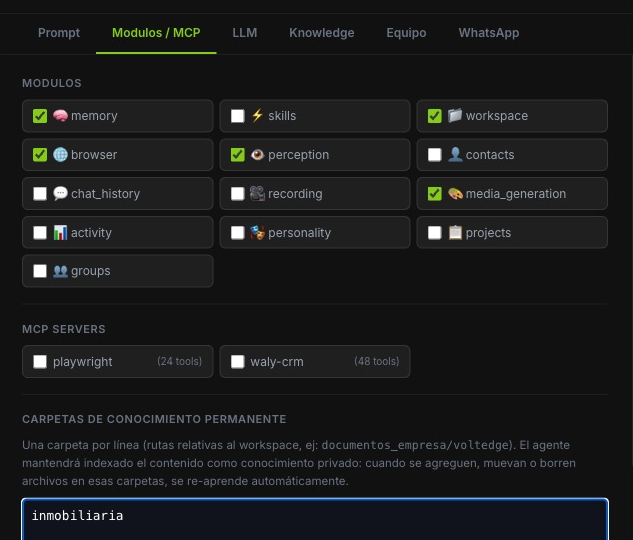Image resolution: width=633 pixels, height=540 pixels.
Task: Uncheck the memory module checkbox
Action: coord(40,116)
